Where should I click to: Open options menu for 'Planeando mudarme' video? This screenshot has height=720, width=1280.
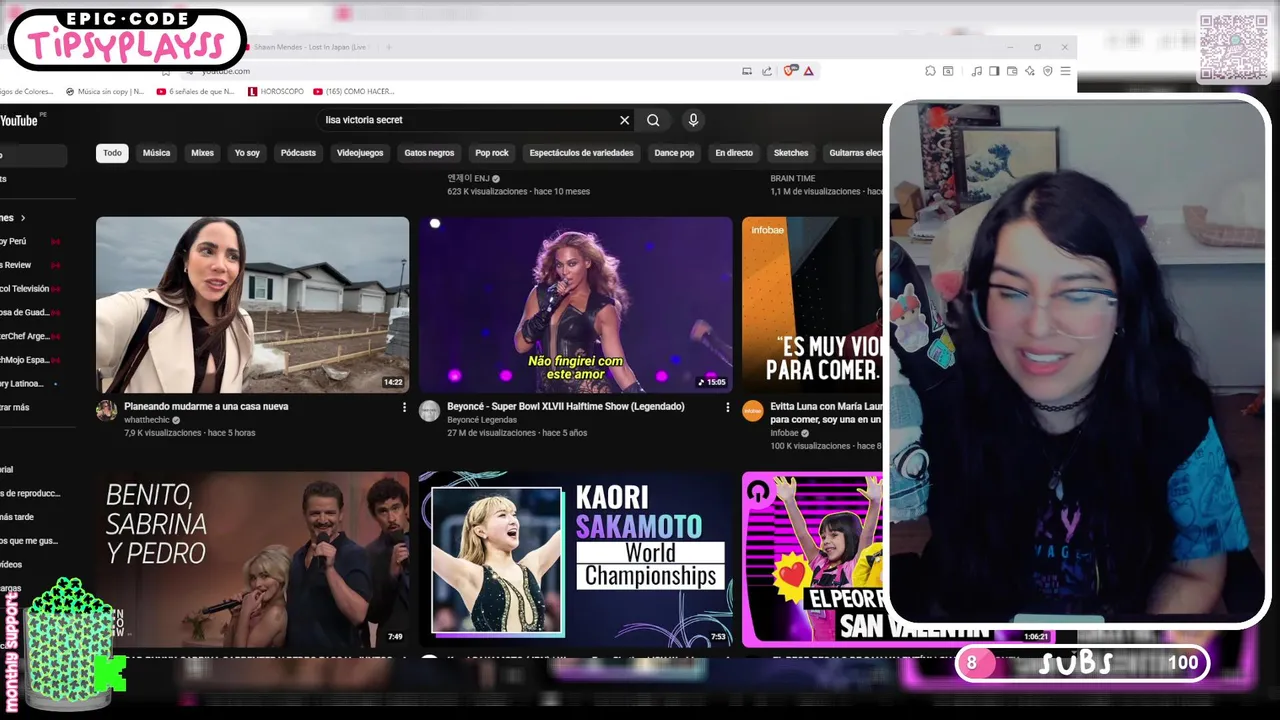click(404, 408)
